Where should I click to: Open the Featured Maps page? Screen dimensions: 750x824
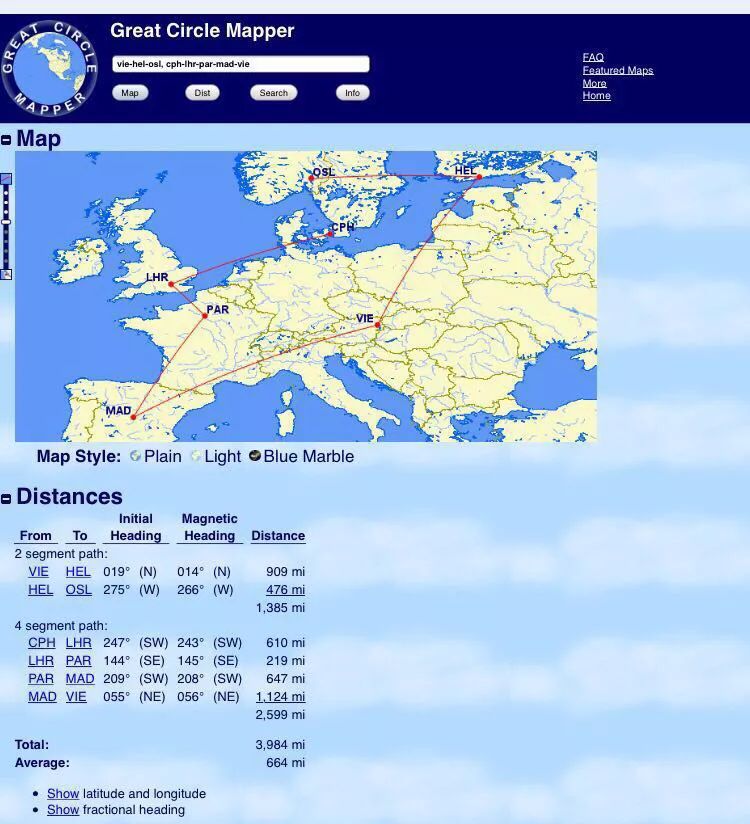point(617,70)
